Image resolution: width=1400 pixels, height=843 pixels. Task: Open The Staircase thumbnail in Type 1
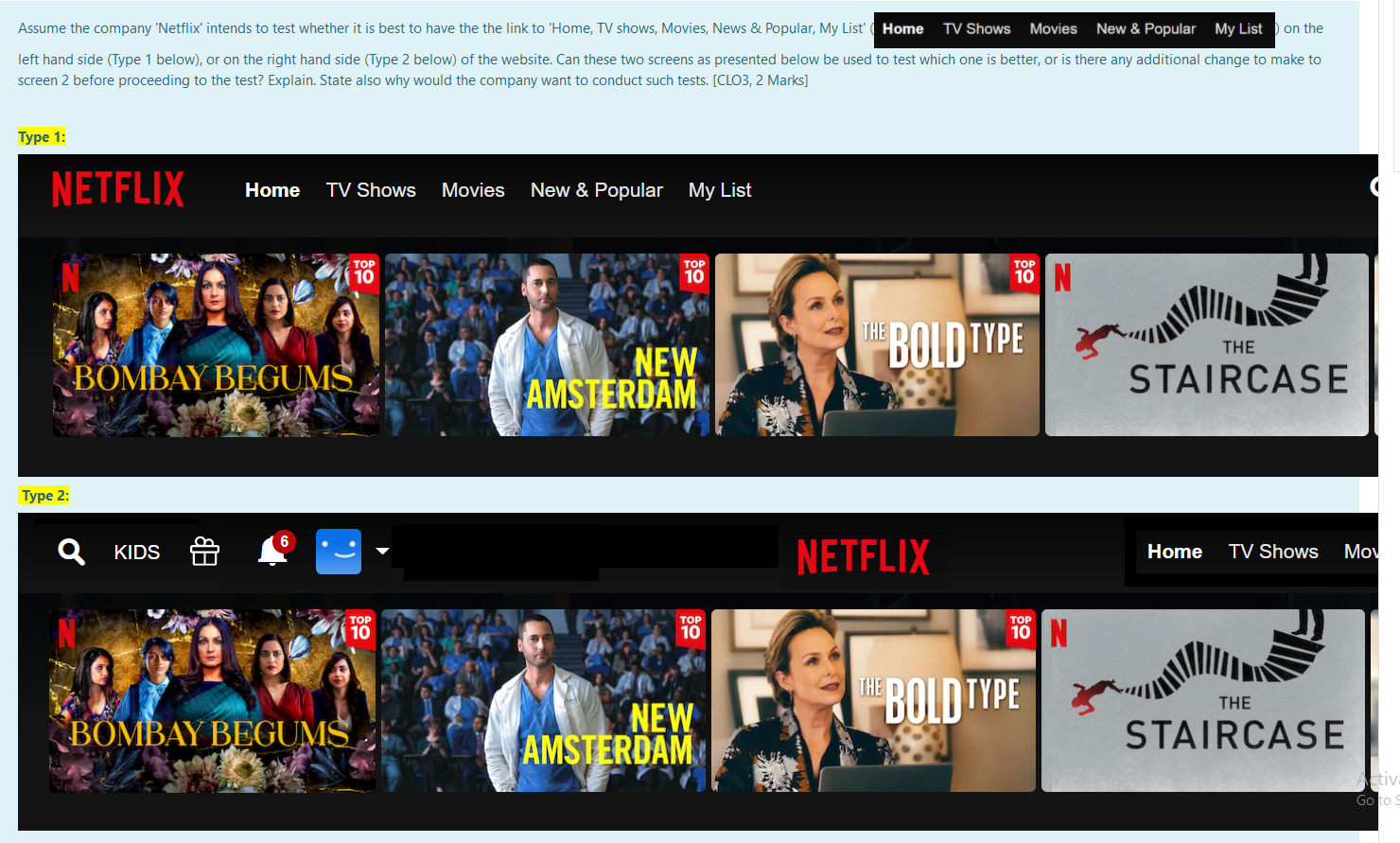click(x=1207, y=344)
